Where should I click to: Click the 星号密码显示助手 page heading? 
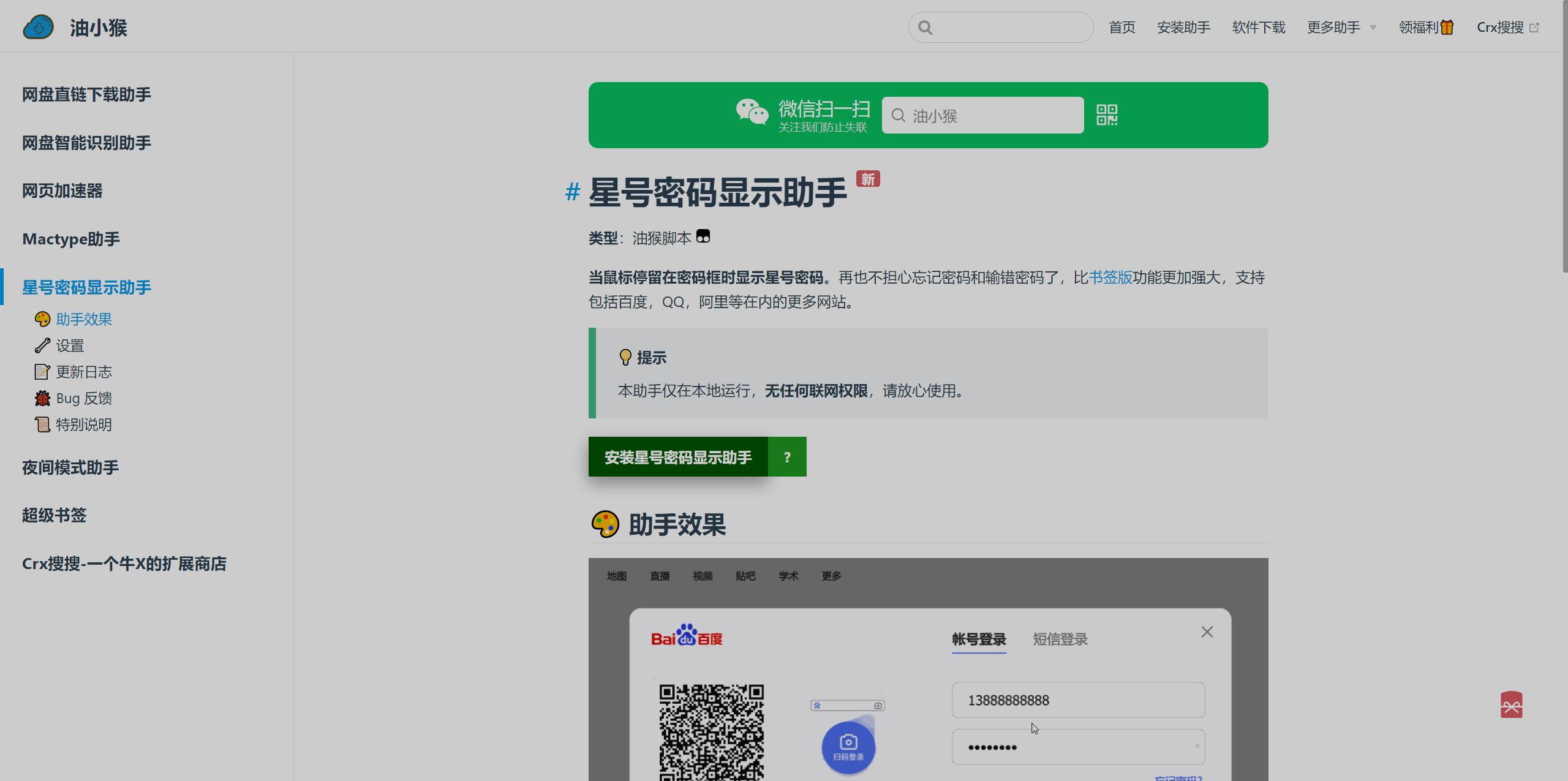pos(718,192)
